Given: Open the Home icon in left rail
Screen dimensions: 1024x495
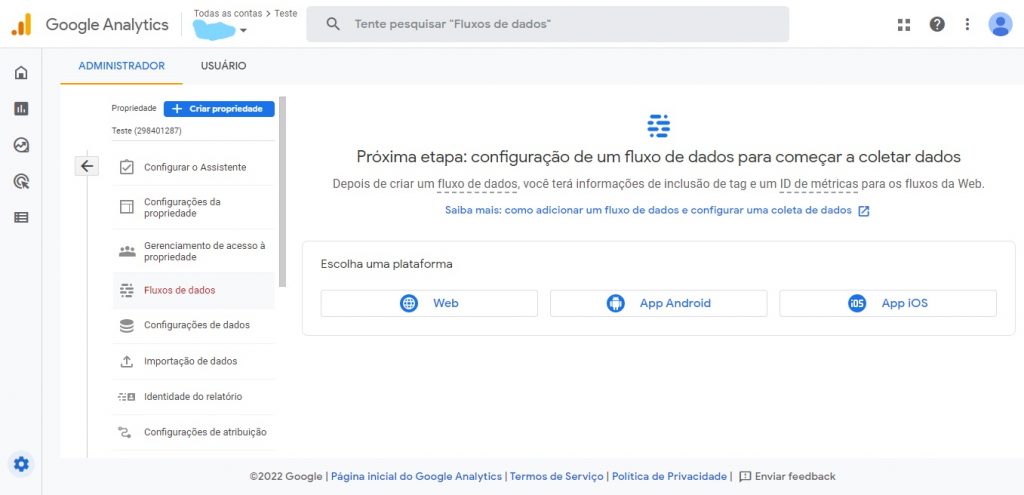Looking at the screenshot, I should point(21,72).
